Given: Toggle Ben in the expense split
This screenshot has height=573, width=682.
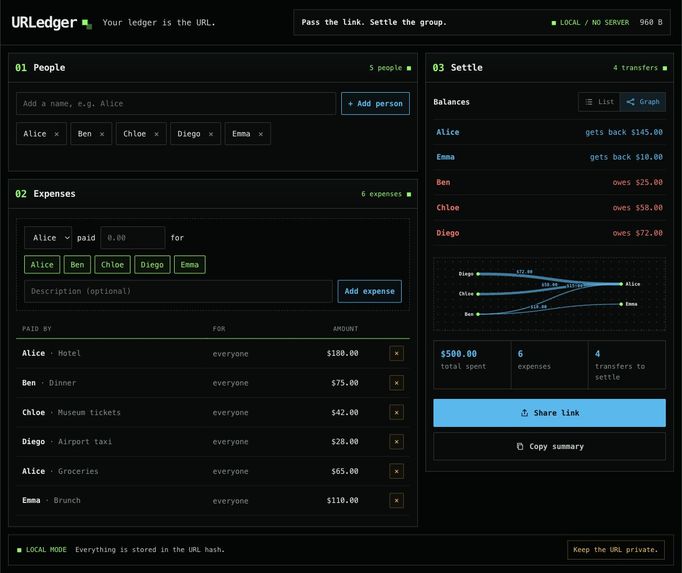Looking at the screenshot, I should pyautogui.click(x=77, y=265).
